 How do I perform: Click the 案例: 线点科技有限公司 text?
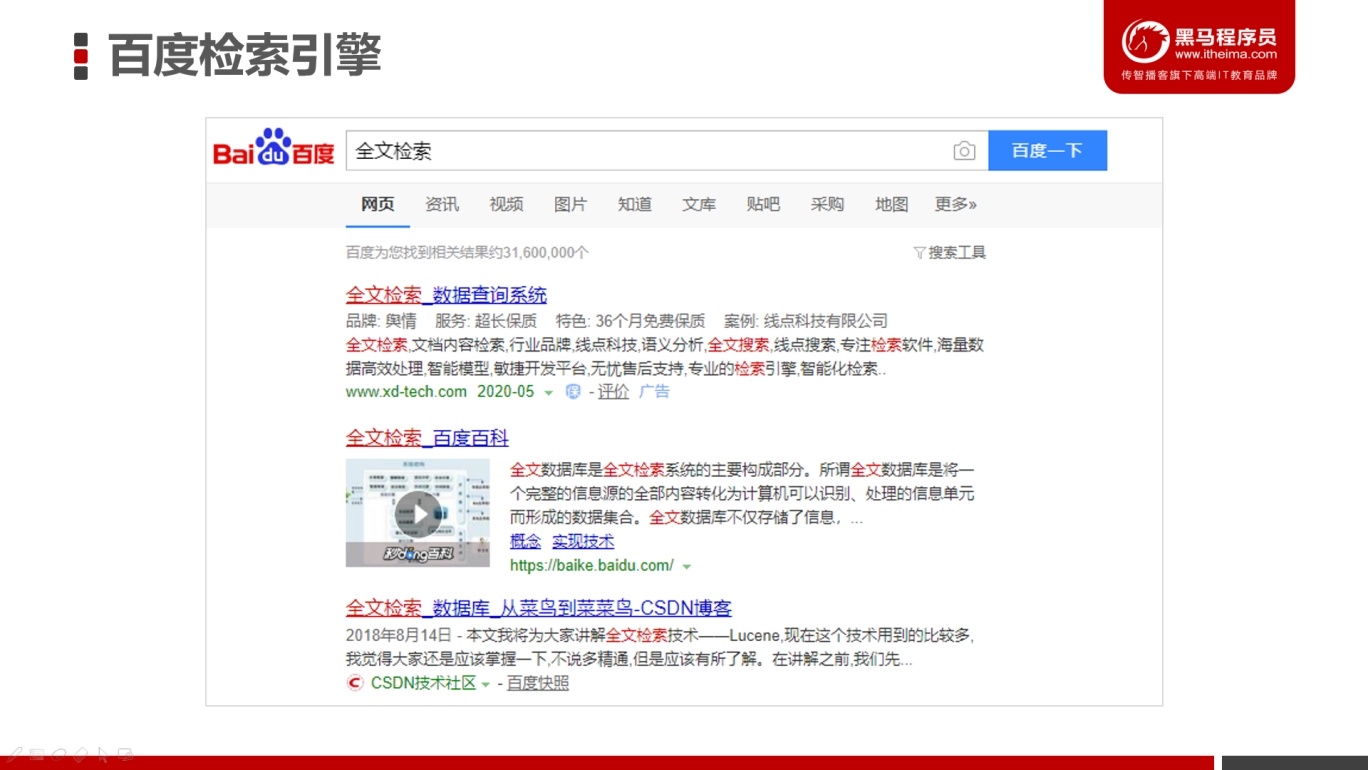click(806, 321)
